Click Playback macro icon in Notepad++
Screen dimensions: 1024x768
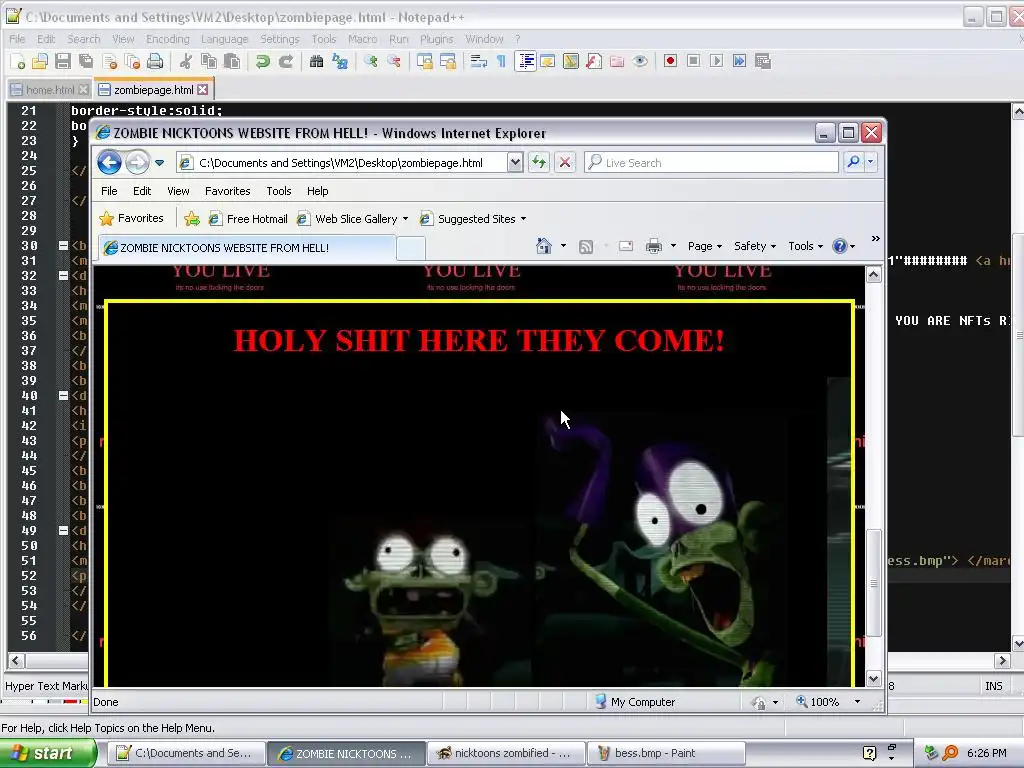(x=716, y=61)
